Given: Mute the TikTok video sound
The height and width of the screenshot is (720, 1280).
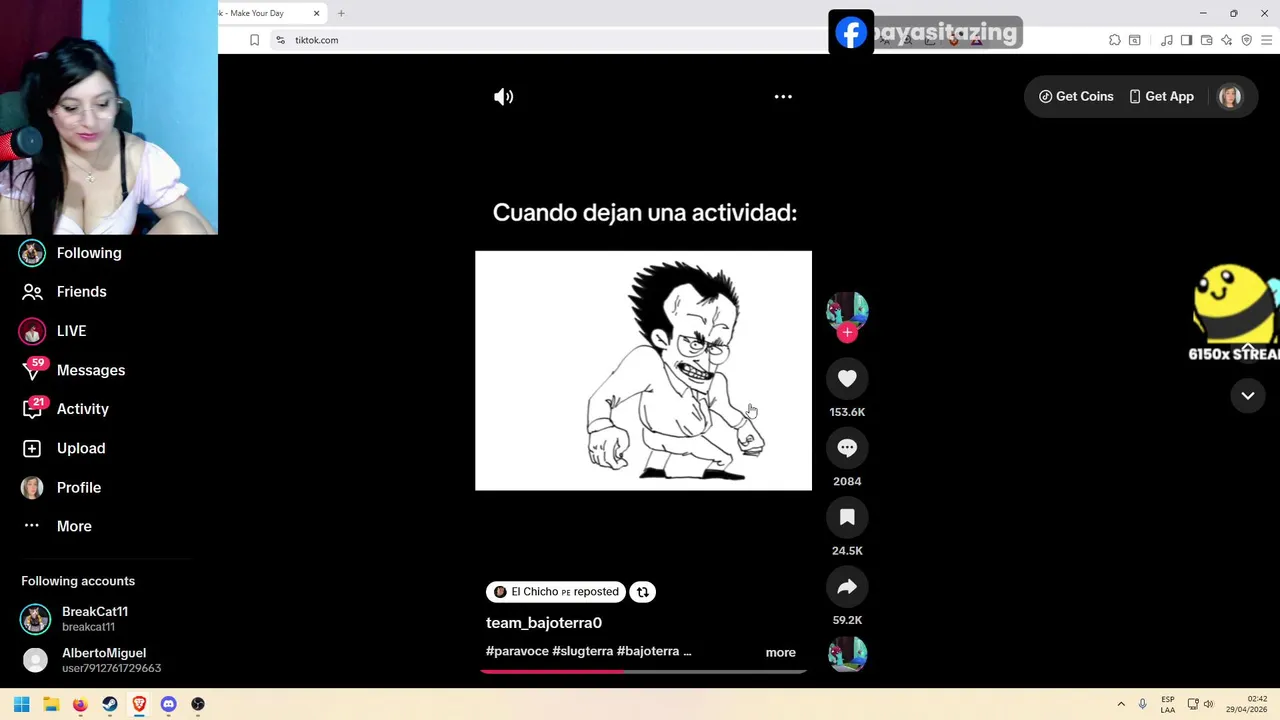Looking at the screenshot, I should [503, 97].
